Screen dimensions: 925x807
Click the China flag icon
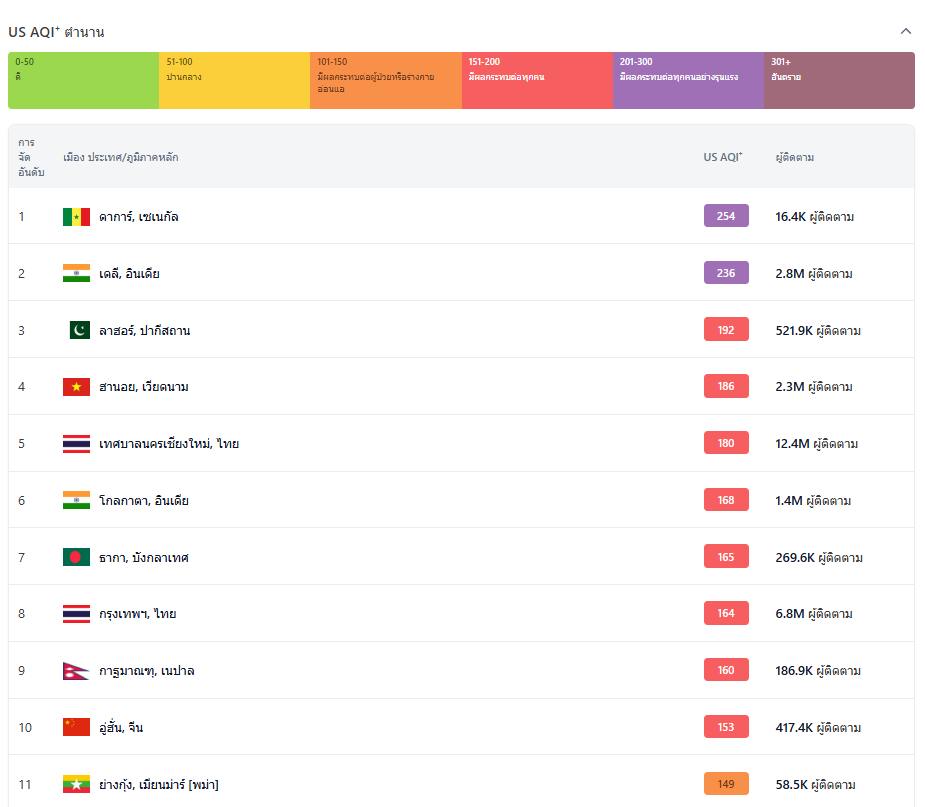point(76,727)
